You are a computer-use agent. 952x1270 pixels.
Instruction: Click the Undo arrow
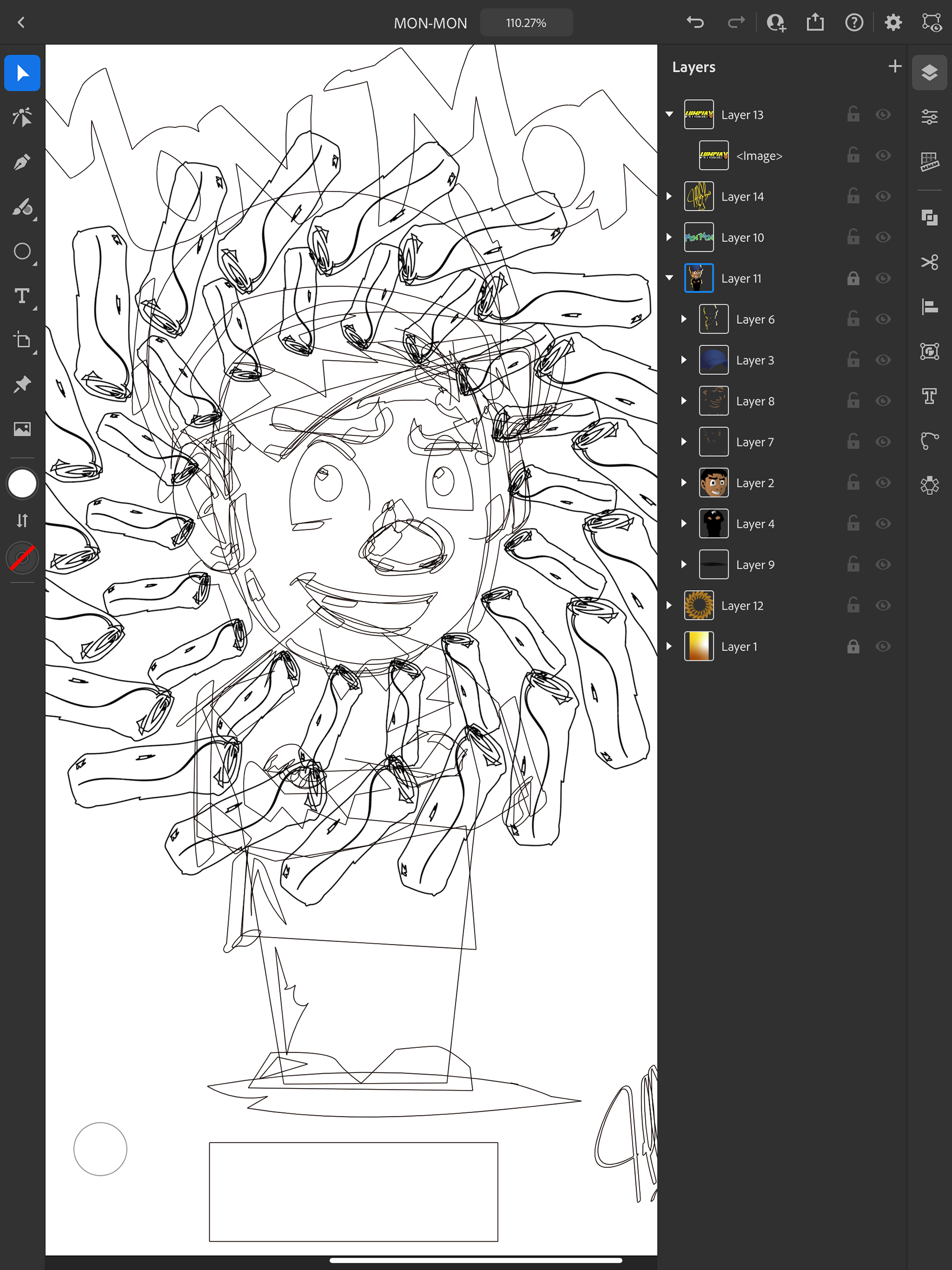tap(695, 22)
